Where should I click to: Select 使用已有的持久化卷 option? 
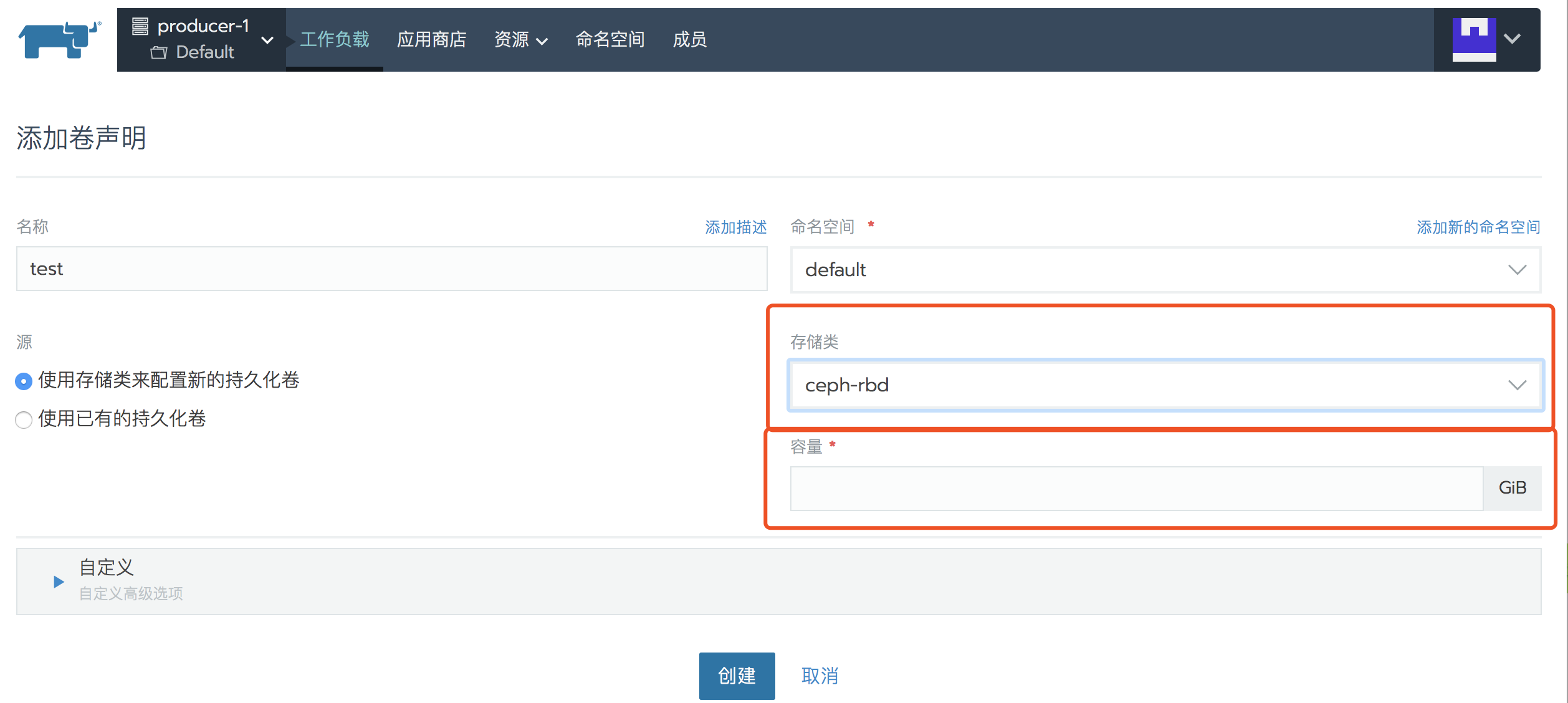click(x=23, y=419)
